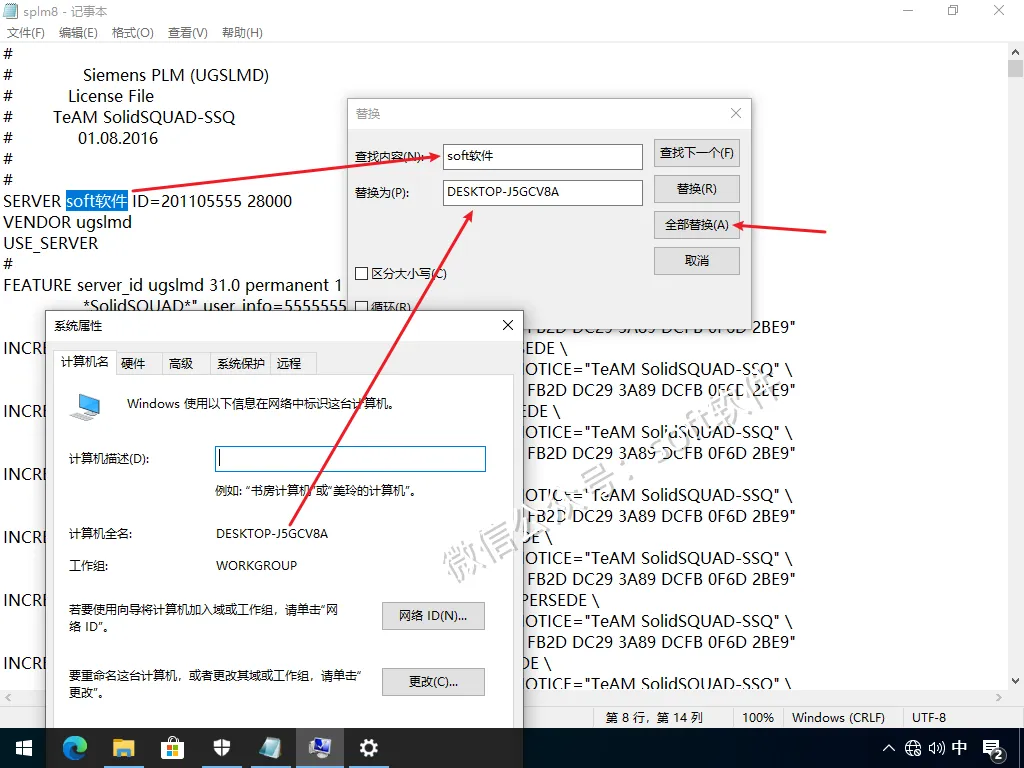Open the Format menu in Notepad
The image size is (1024, 768).
click(x=133, y=33)
